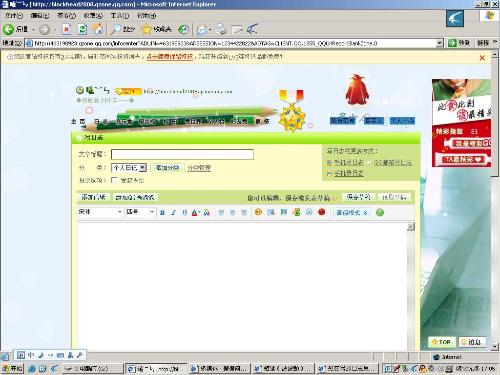Print the page using the printer icon
Viewport: 500px width, 375px height.
(220, 29)
